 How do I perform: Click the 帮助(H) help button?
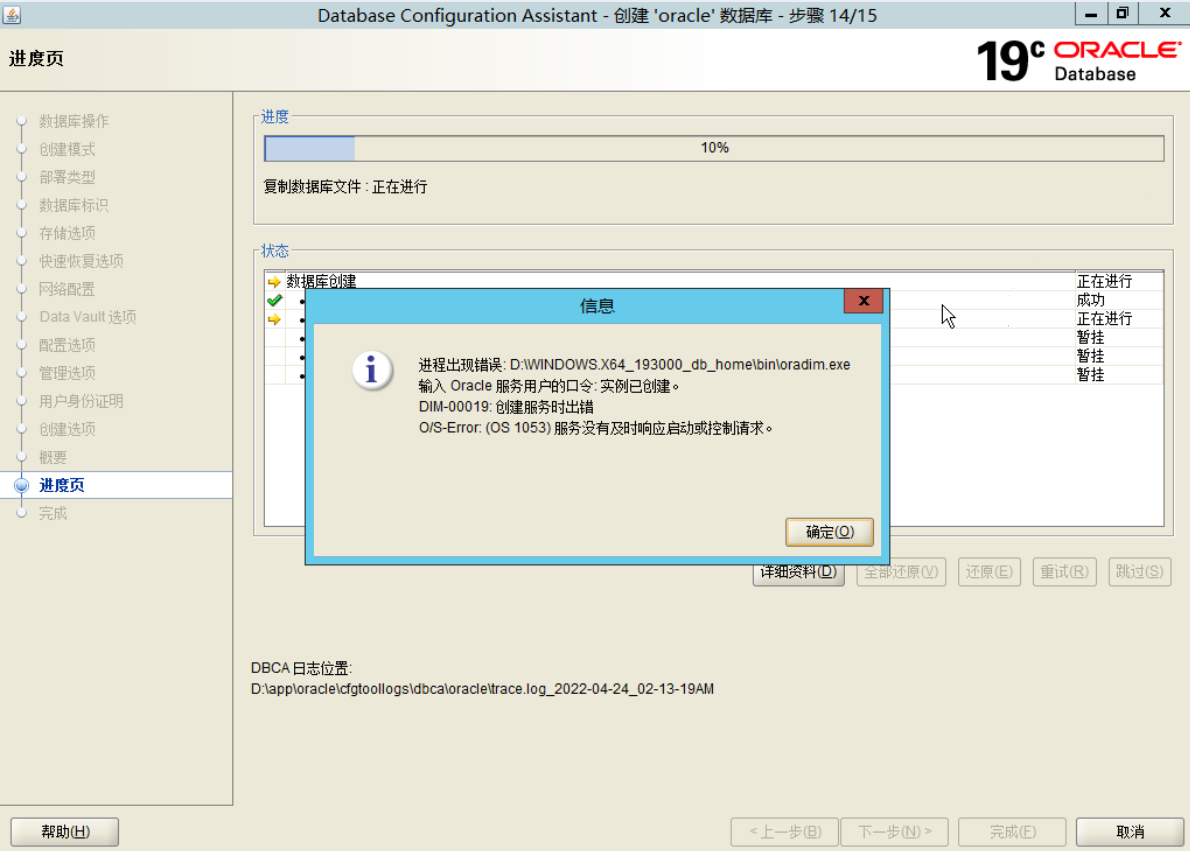coord(65,832)
